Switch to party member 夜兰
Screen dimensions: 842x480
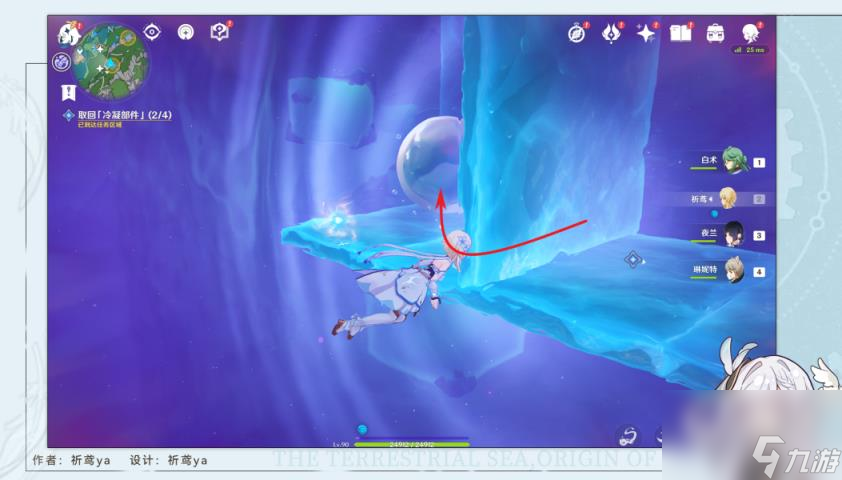(x=734, y=234)
